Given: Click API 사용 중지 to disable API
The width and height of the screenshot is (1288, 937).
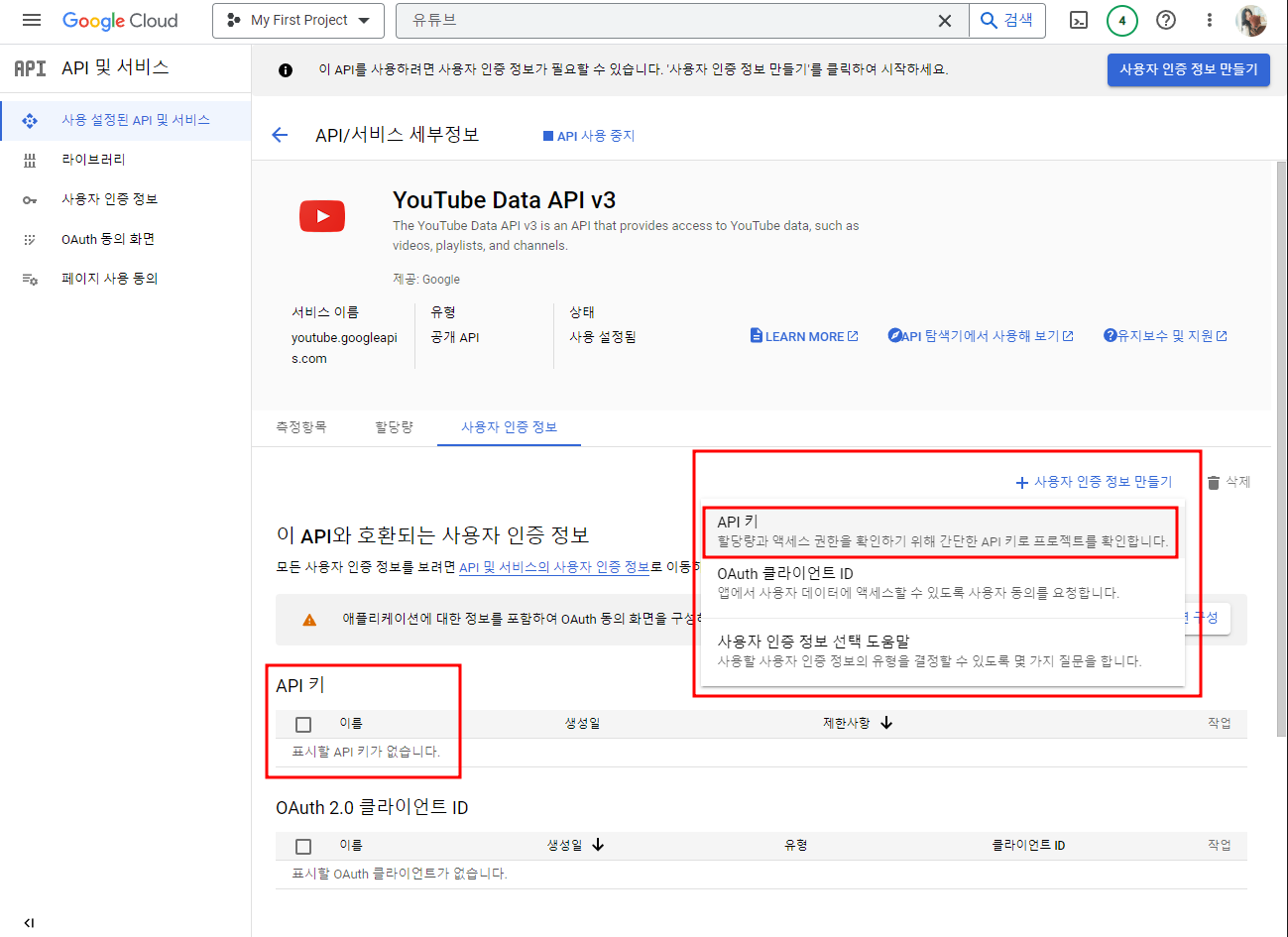Looking at the screenshot, I should [x=589, y=136].
